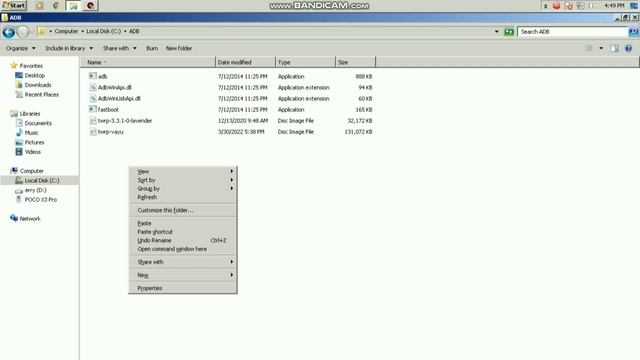The image size is (640, 360).
Task: Click the Explorer window taskbar icon
Action: [x=73, y=5]
